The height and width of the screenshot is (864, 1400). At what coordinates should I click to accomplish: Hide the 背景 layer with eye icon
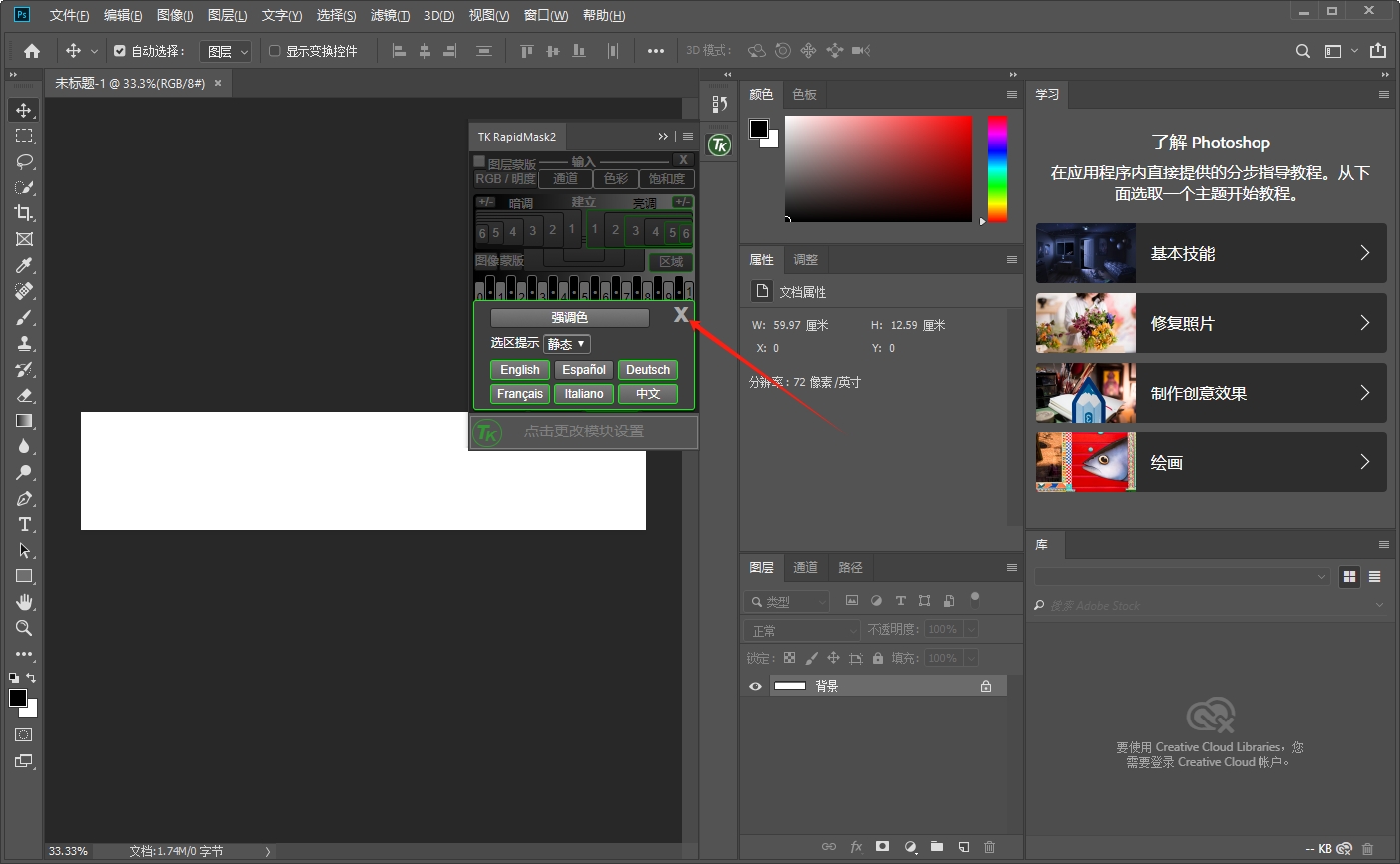pos(755,686)
